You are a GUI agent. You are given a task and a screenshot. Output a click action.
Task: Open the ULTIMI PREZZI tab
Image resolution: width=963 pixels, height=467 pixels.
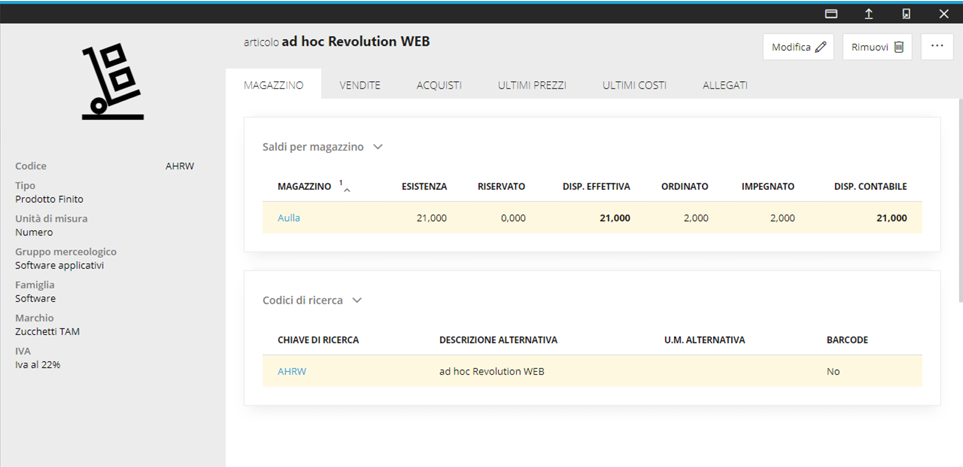point(532,85)
